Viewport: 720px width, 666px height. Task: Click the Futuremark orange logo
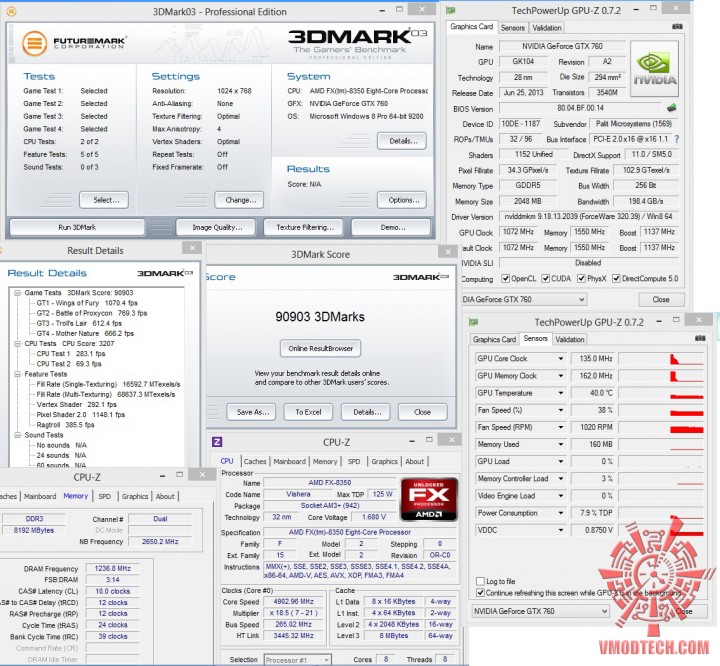click(34, 44)
